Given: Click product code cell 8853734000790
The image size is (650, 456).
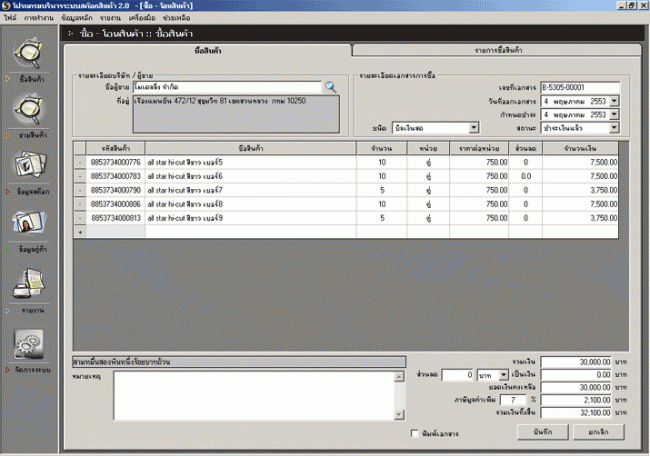Looking at the screenshot, I should [116, 190].
